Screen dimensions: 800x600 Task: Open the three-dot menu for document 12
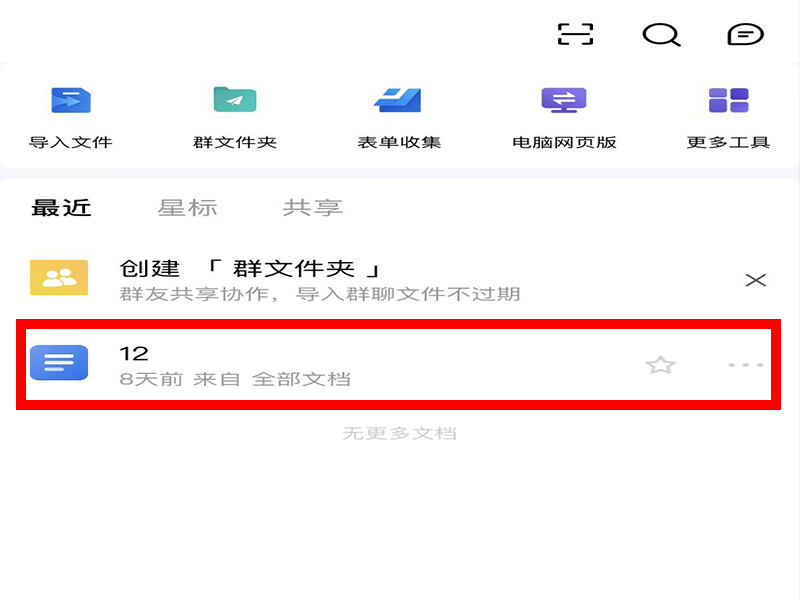point(745,365)
